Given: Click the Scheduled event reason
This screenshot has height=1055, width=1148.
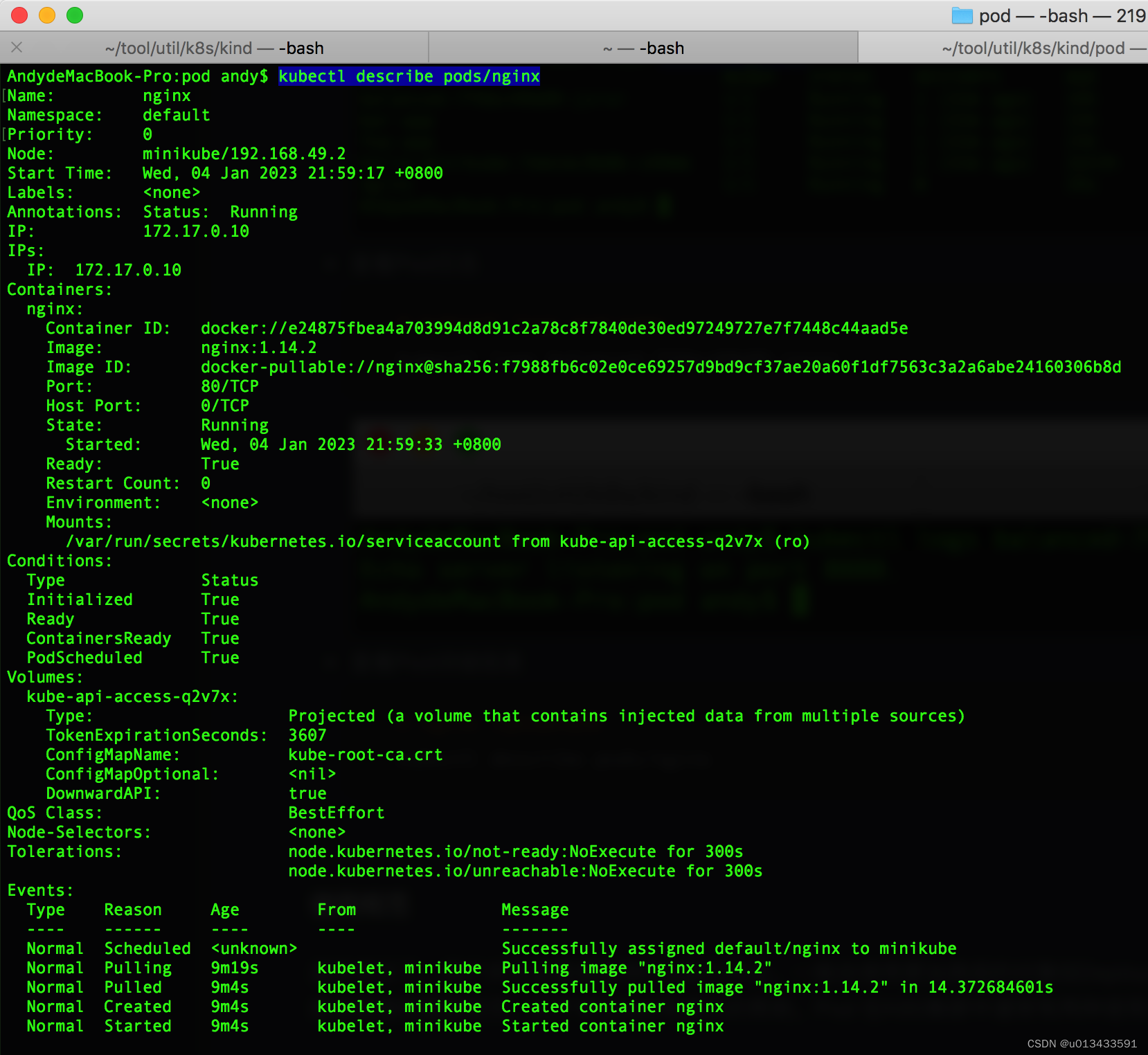Looking at the screenshot, I should pos(147,948).
